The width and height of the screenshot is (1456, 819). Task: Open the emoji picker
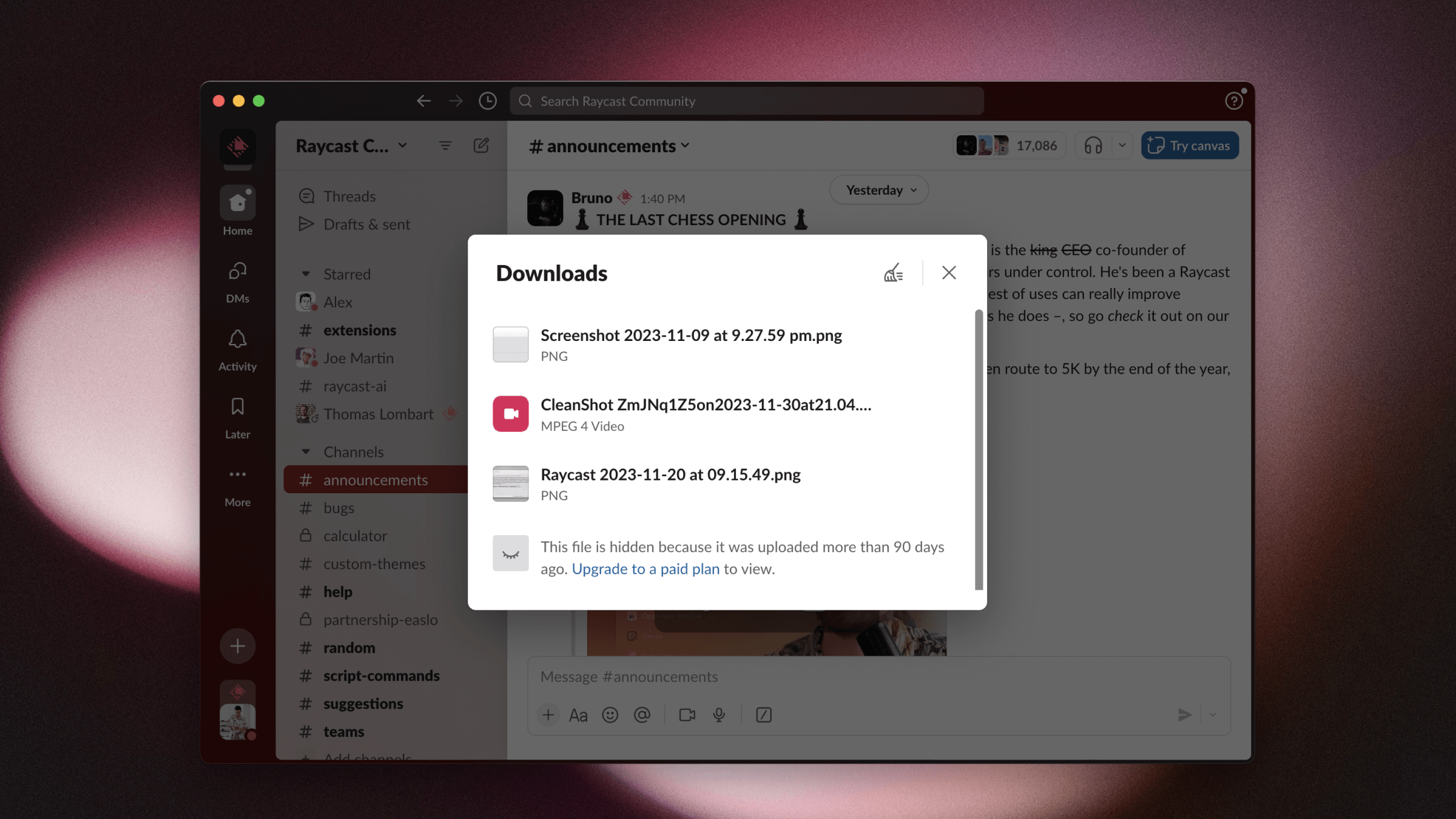(x=610, y=715)
